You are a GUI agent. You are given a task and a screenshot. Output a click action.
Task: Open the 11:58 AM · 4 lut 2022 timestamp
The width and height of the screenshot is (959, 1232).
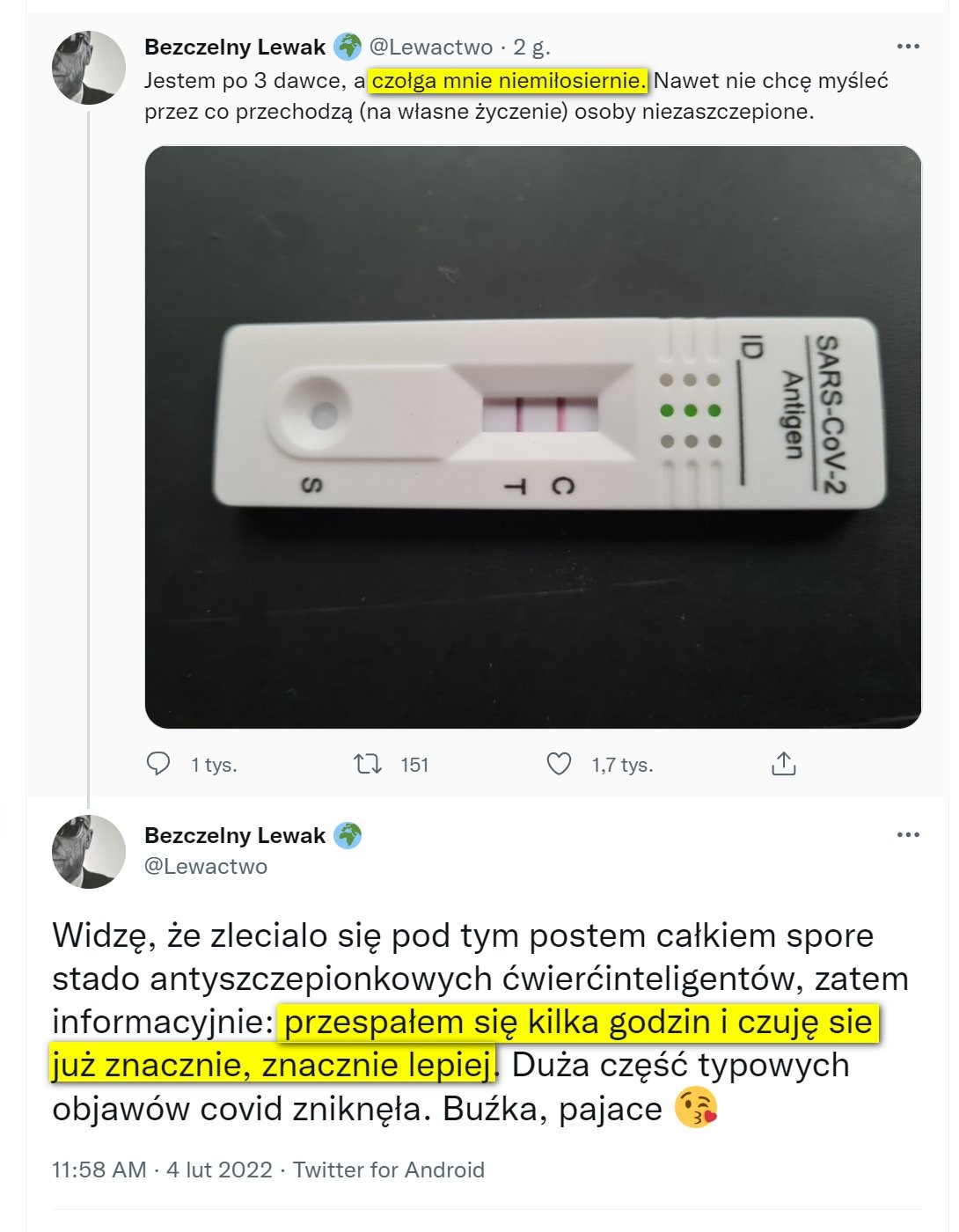click(x=162, y=1170)
